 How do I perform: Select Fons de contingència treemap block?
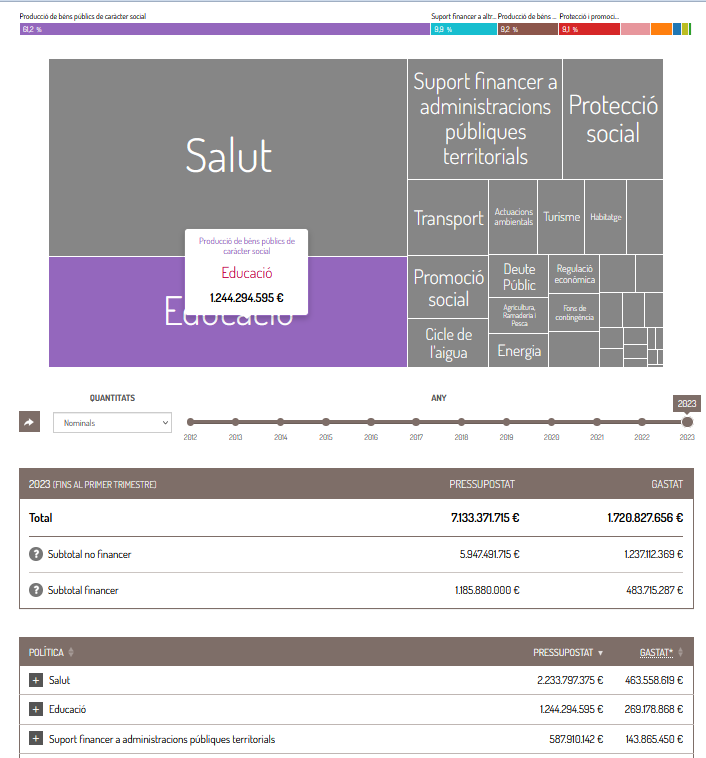pyautogui.click(x=574, y=312)
